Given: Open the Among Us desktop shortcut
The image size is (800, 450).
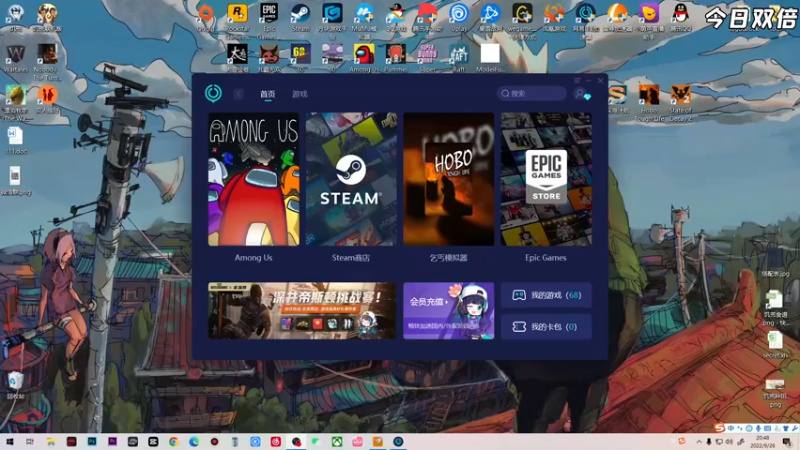Looking at the screenshot, I should click(x=364, y=58).
